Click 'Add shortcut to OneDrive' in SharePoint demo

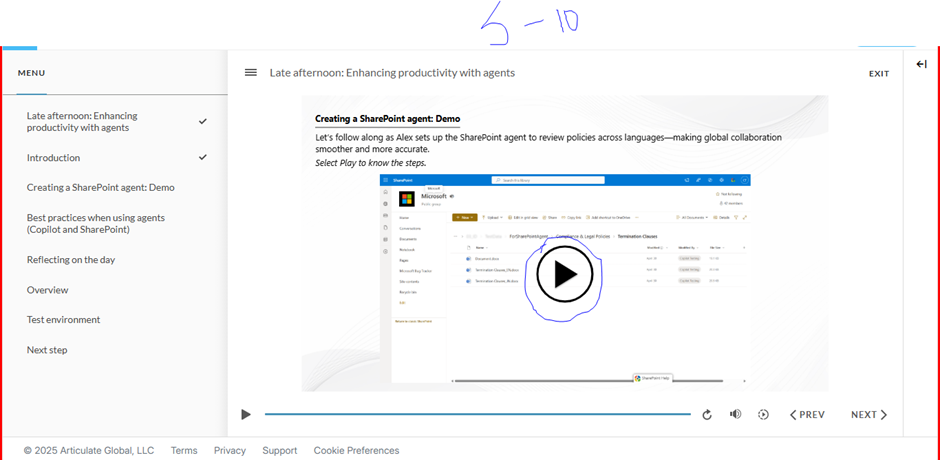(x=608, y=217)
